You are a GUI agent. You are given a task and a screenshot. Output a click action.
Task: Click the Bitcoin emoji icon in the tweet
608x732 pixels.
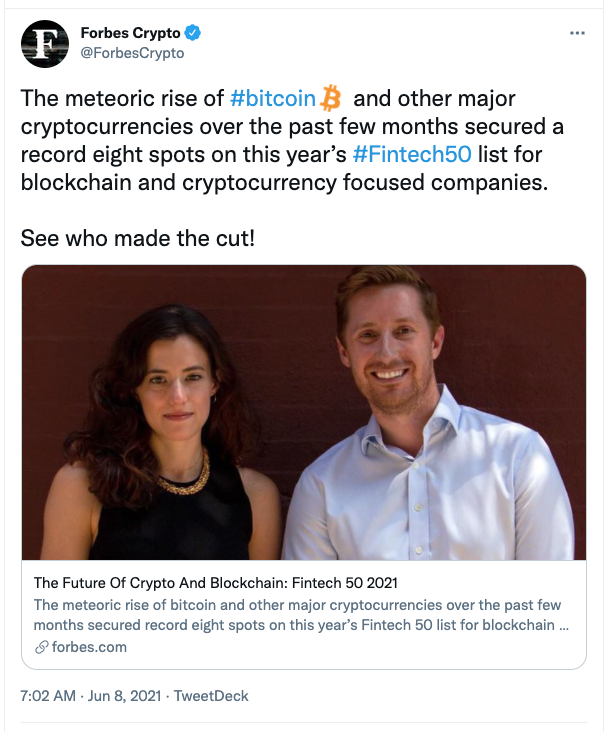[331, 99]
